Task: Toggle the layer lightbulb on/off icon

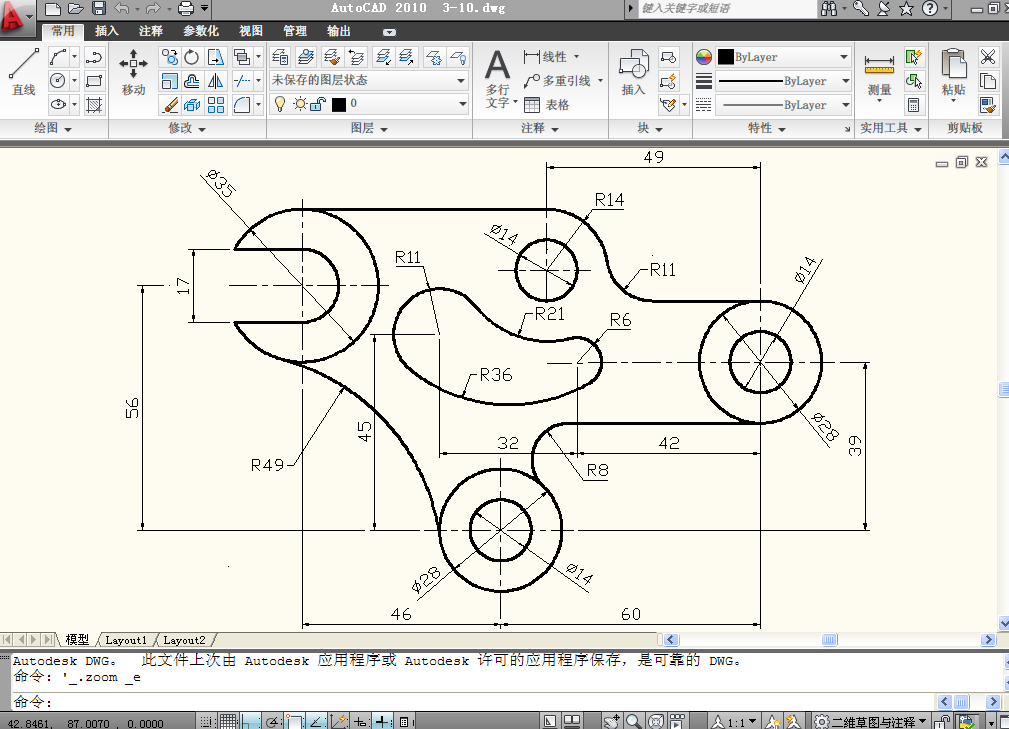Action: pos(281,104)
